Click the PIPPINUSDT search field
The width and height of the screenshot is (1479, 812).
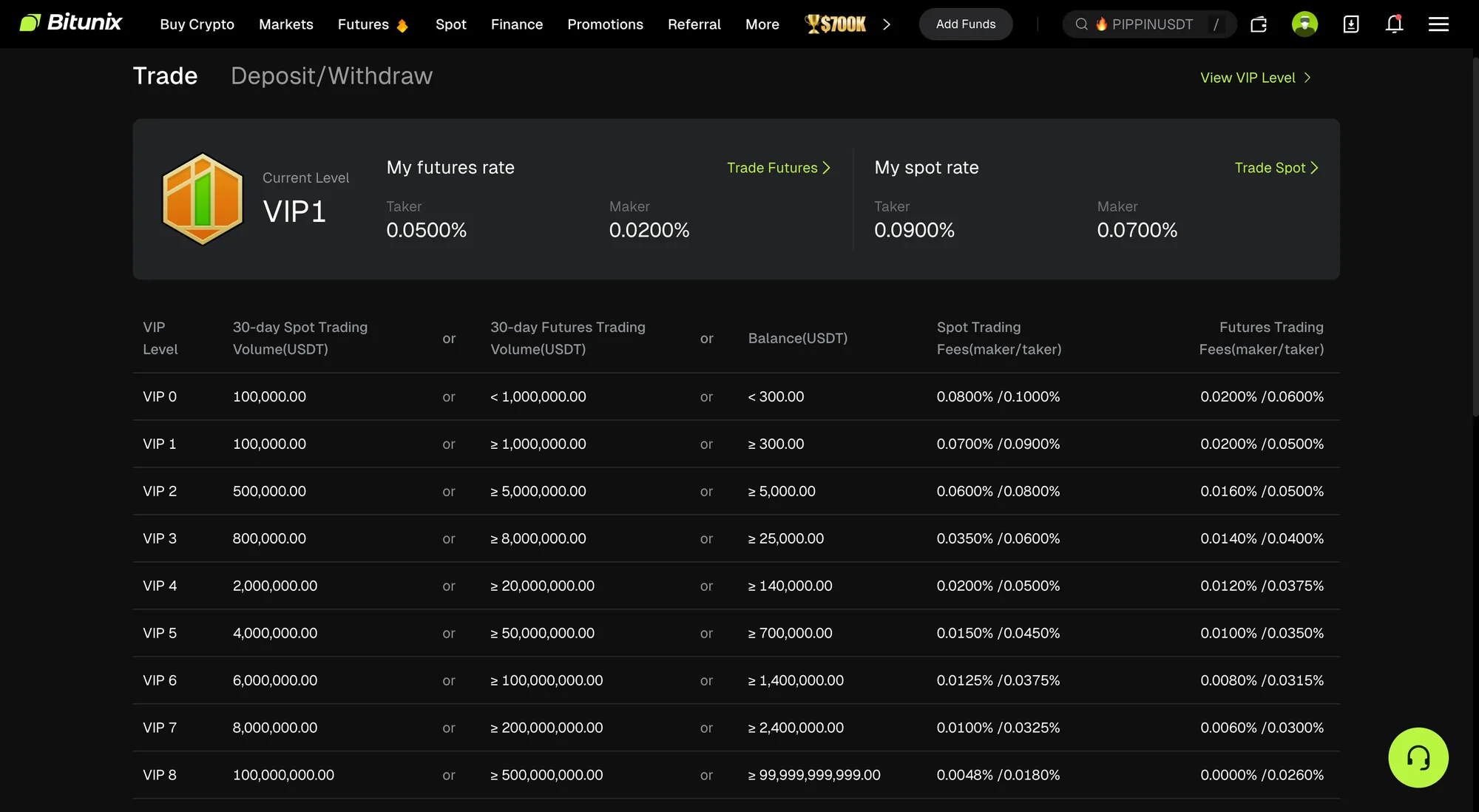(x=1149, y=24)
